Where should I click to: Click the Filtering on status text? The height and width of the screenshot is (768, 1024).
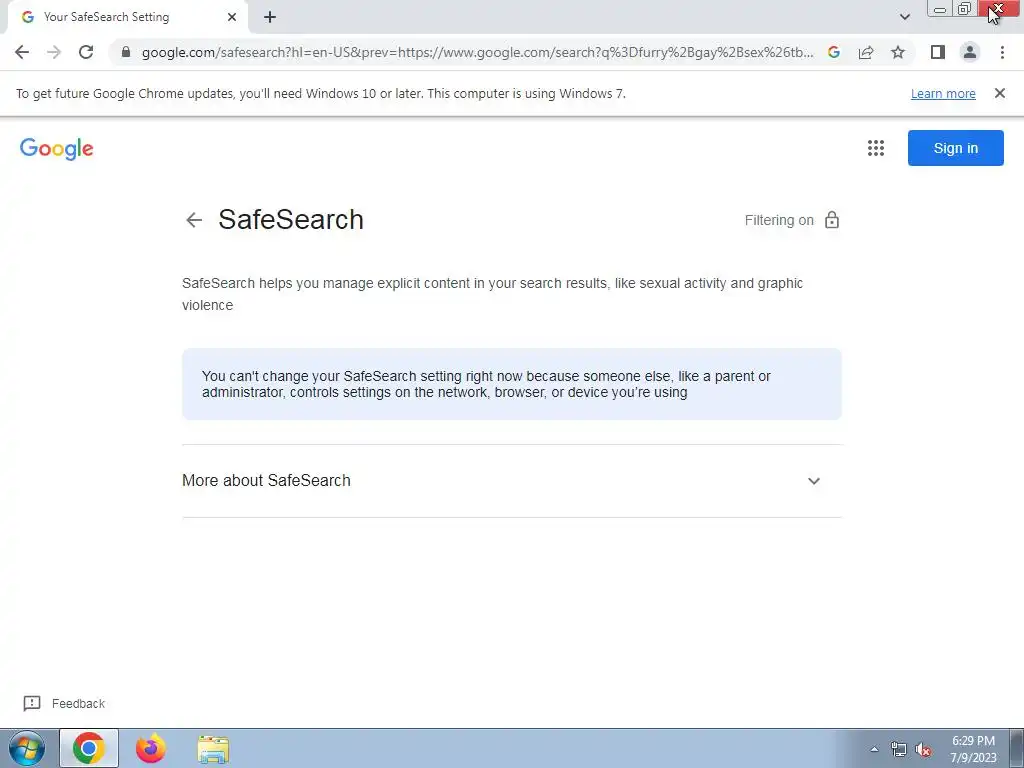click(x=779, y=220)
